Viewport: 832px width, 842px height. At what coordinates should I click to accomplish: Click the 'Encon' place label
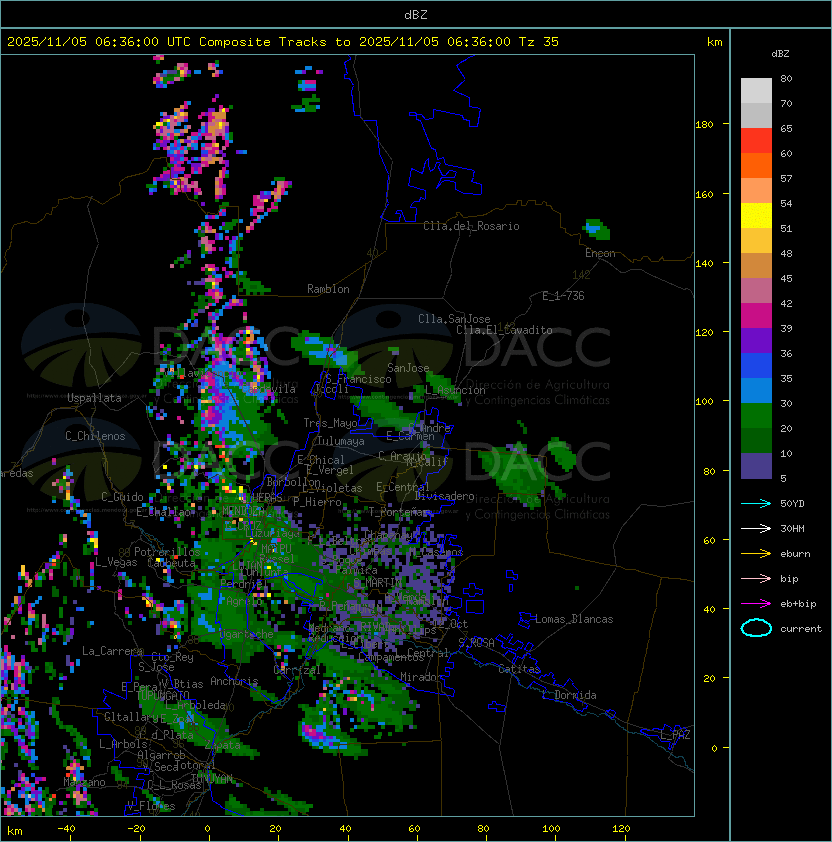[x=600, y=253]
